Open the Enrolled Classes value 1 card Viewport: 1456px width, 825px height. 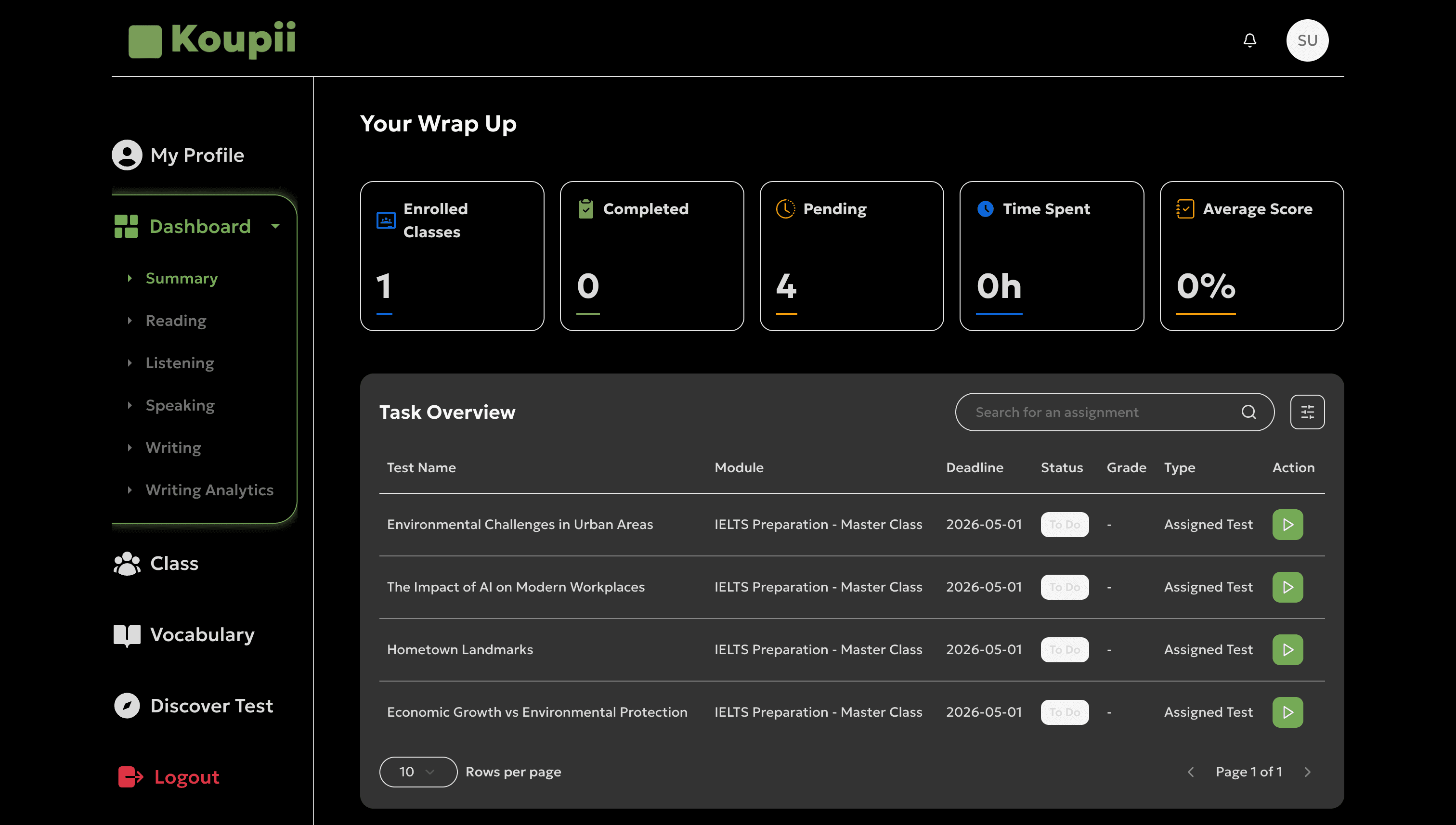click(452, 256)
